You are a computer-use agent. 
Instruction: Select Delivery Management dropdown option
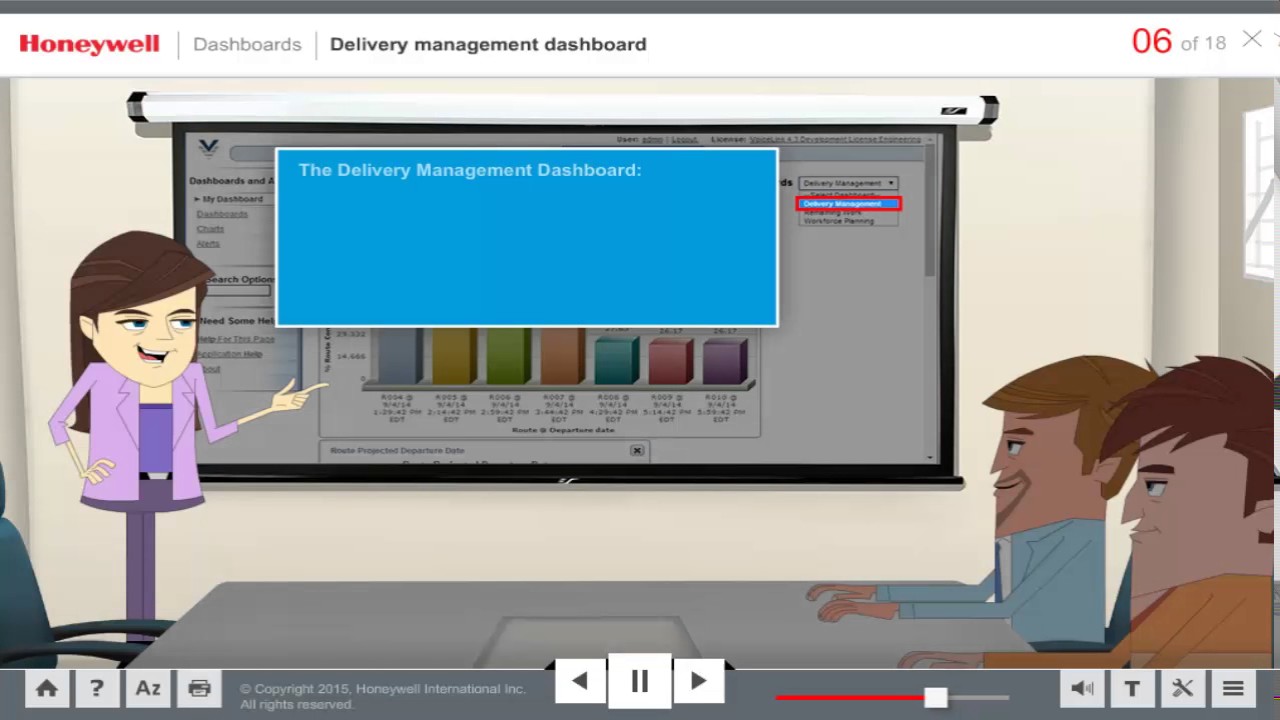click(849, 204)
